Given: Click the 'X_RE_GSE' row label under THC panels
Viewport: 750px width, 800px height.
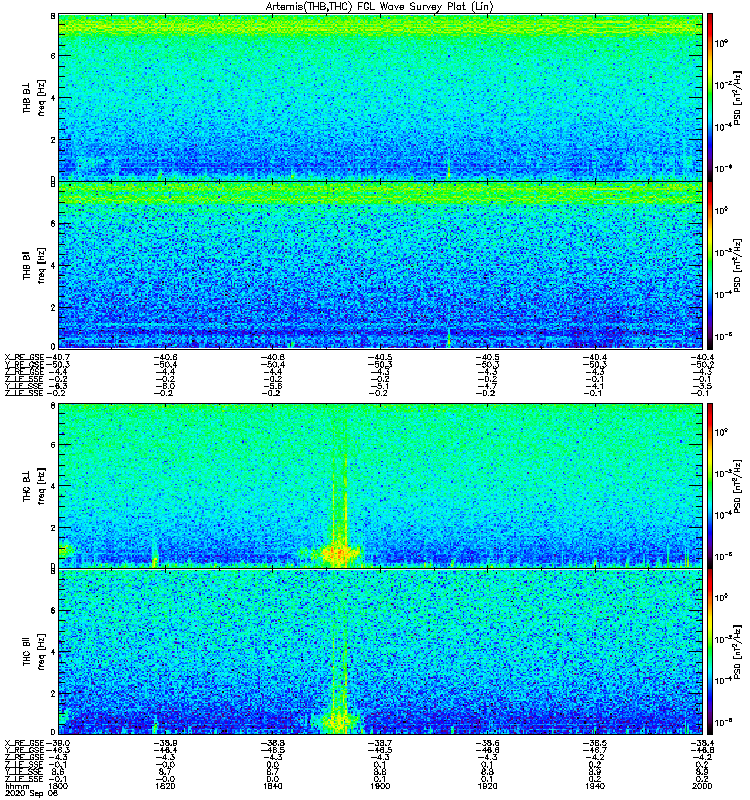Looking at the screenshot, I should pos(24,743).
